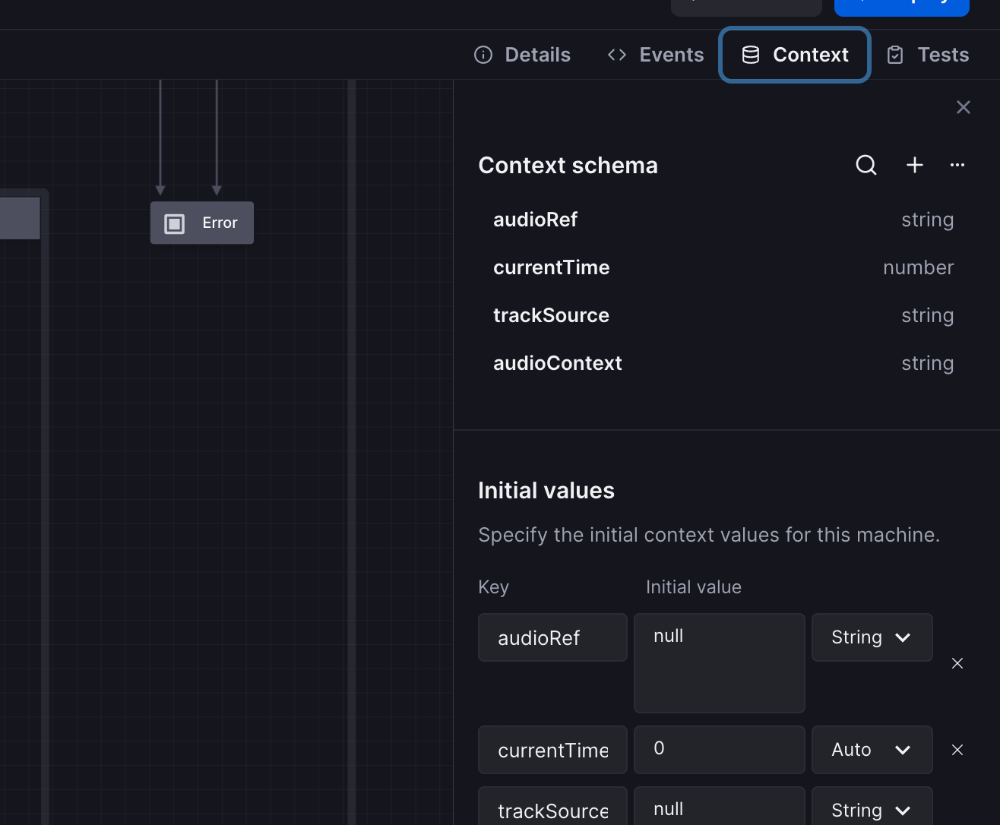Expand the trackSource String type dropdown
This screenshot has height=825, width=1000.
pyautogui.click(x=871, y=810)
